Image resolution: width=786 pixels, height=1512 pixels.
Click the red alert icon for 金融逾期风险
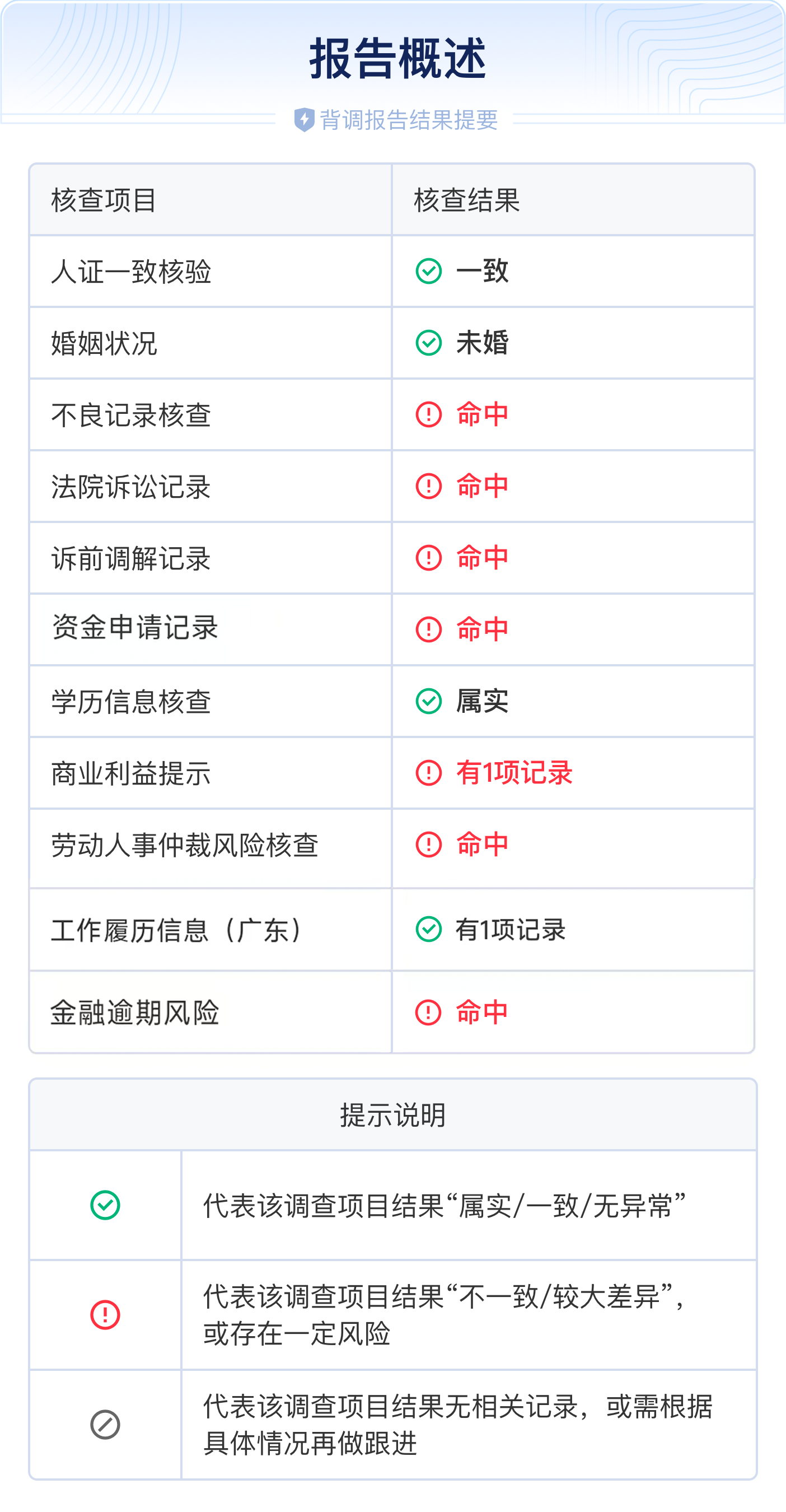click(428, 1012)
